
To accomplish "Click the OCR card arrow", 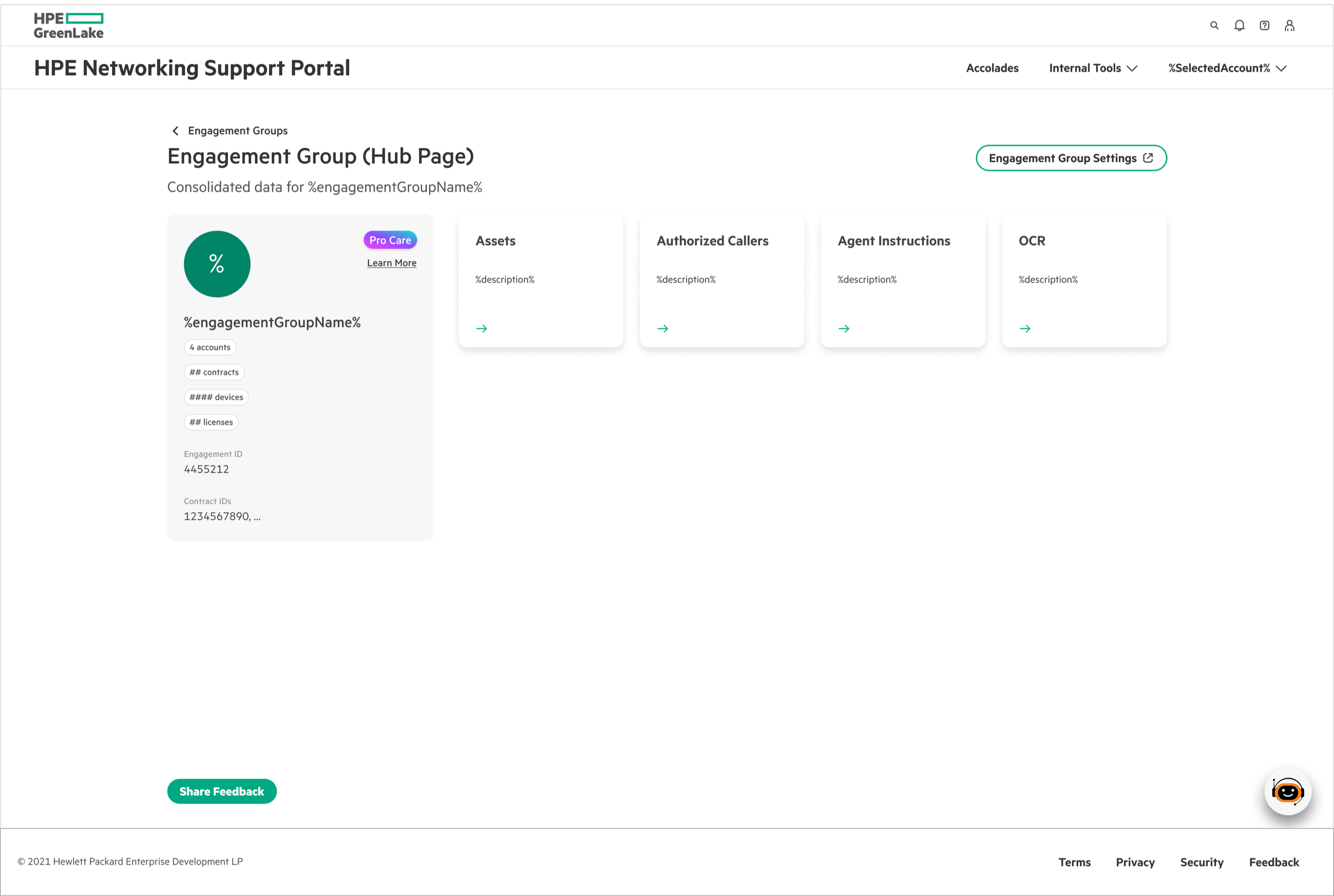I will [x=1025, y=329].
